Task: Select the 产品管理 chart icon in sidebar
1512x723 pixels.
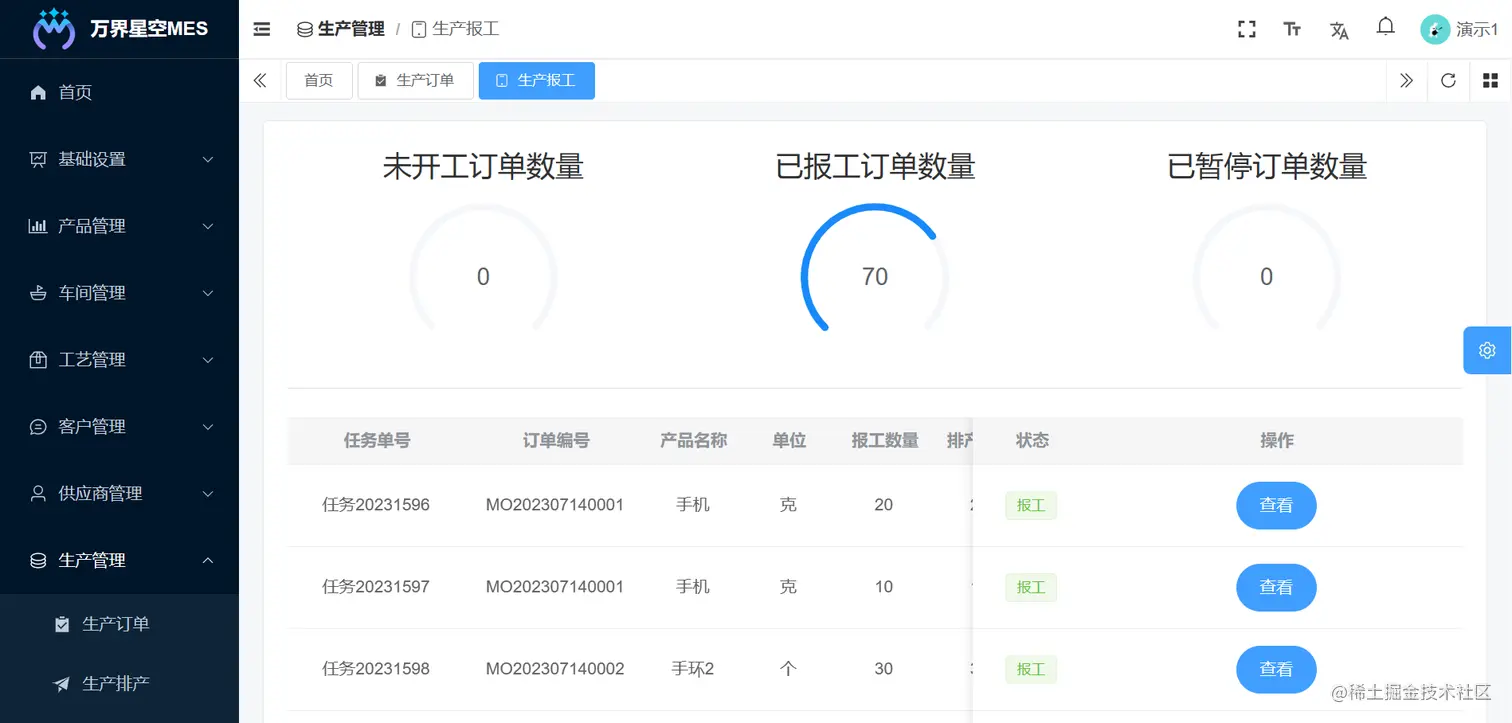Action: point(37,225)
